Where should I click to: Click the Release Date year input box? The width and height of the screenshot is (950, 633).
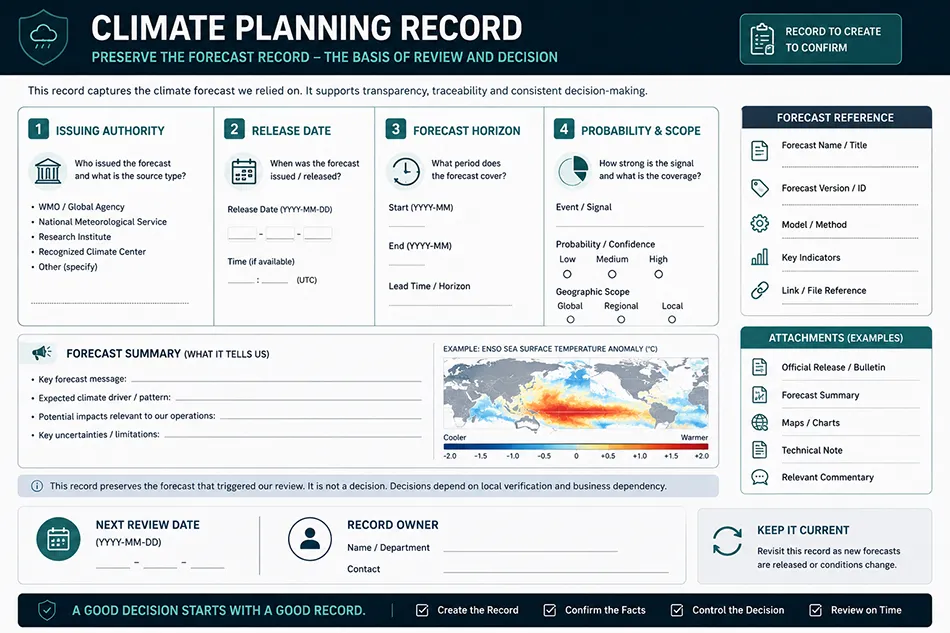click(242, 233)
